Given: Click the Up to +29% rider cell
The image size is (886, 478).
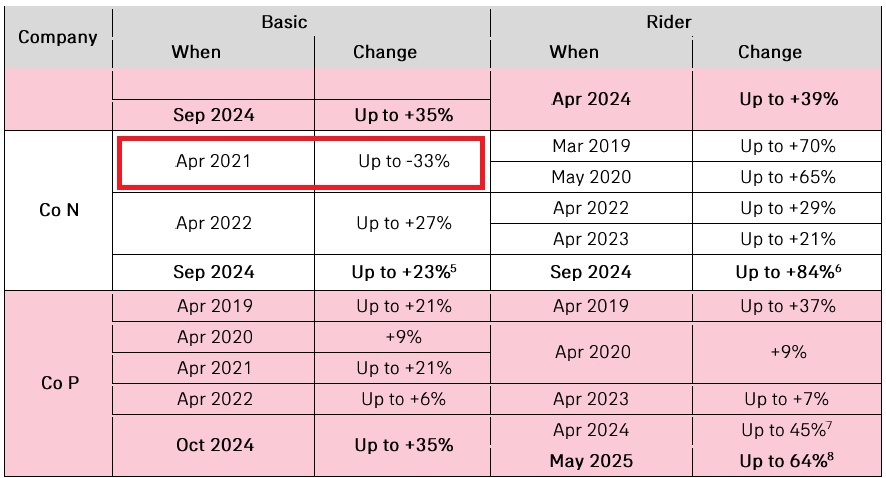Looking at the screenshot, I should tap(788, 208).
